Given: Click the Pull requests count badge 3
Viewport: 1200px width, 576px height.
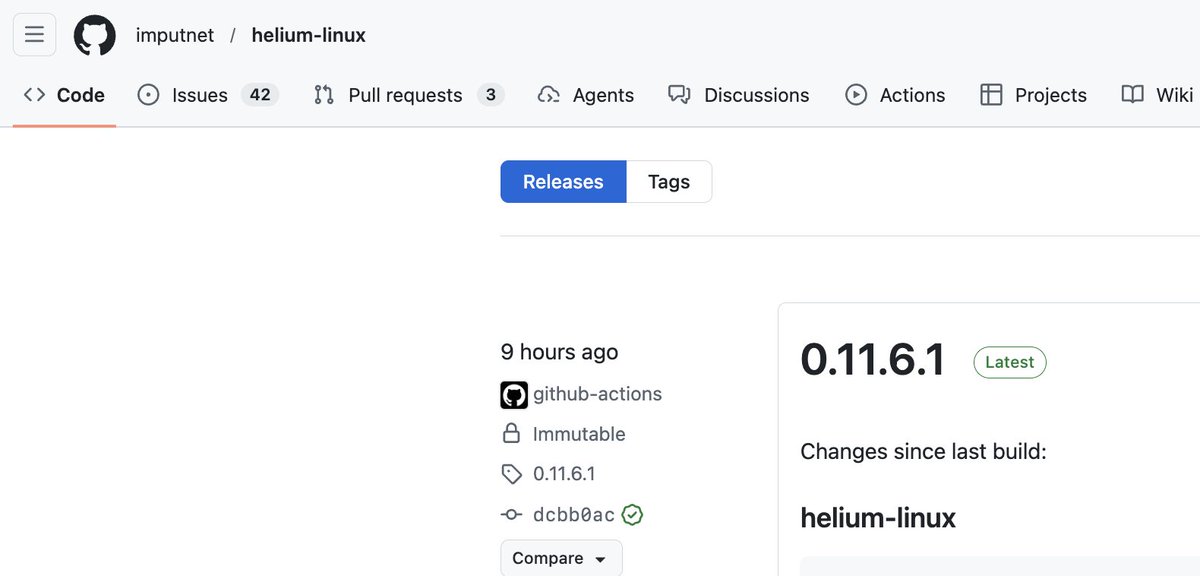Looking at the screenshot, I should coord(490,95).
